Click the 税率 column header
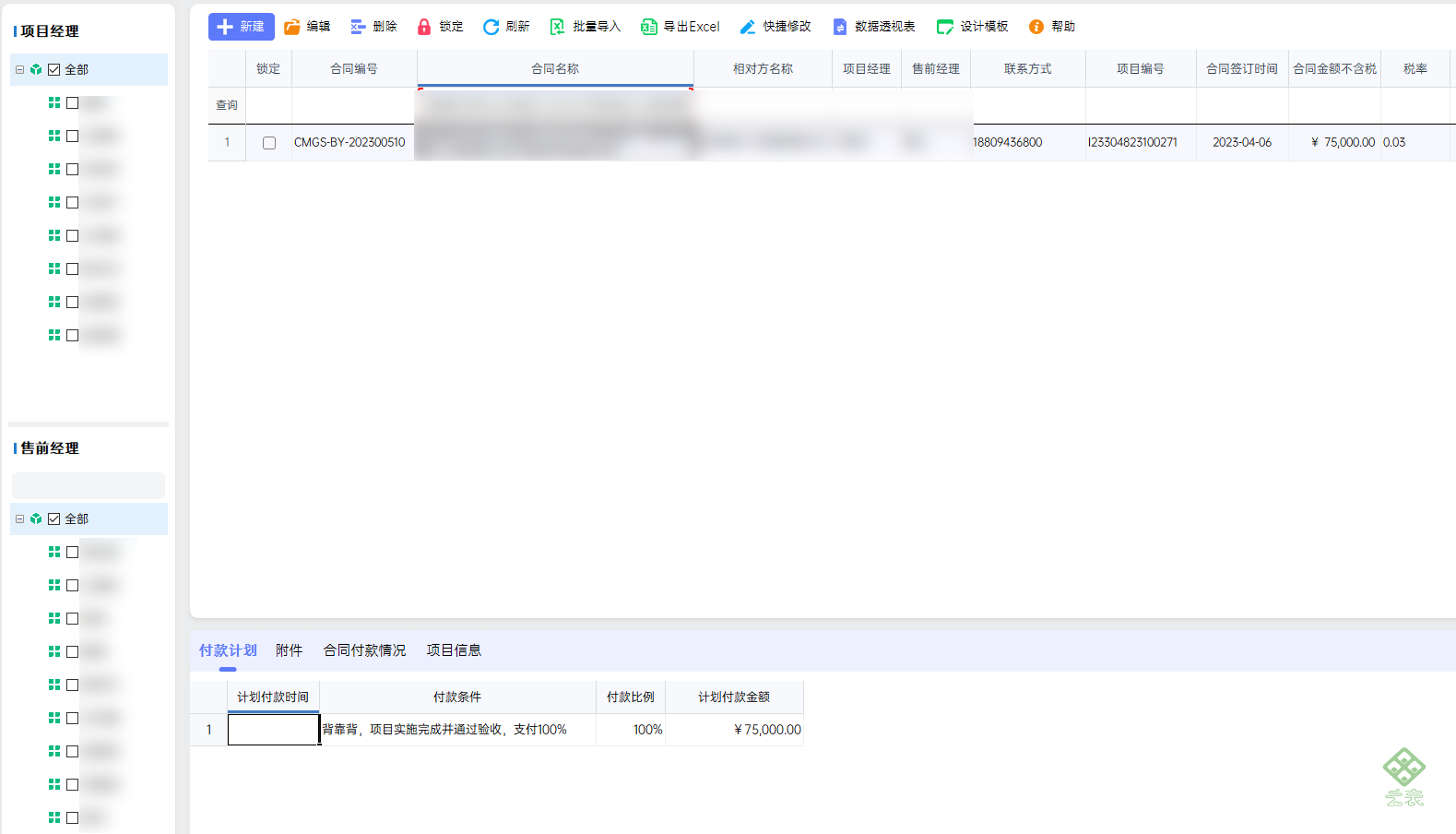Screen dimensions: 1456x834 (x=1415, y=68)
